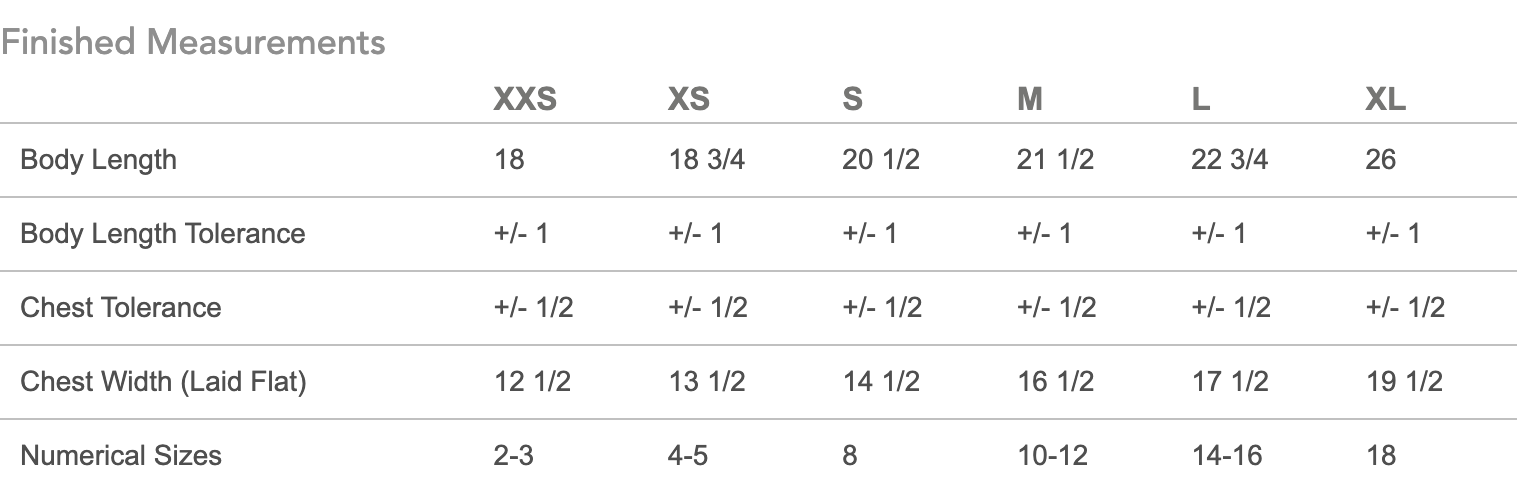Click the M numerical size 10-12
Viewport: 1517px width, 492px height.
coord(1053,456)
